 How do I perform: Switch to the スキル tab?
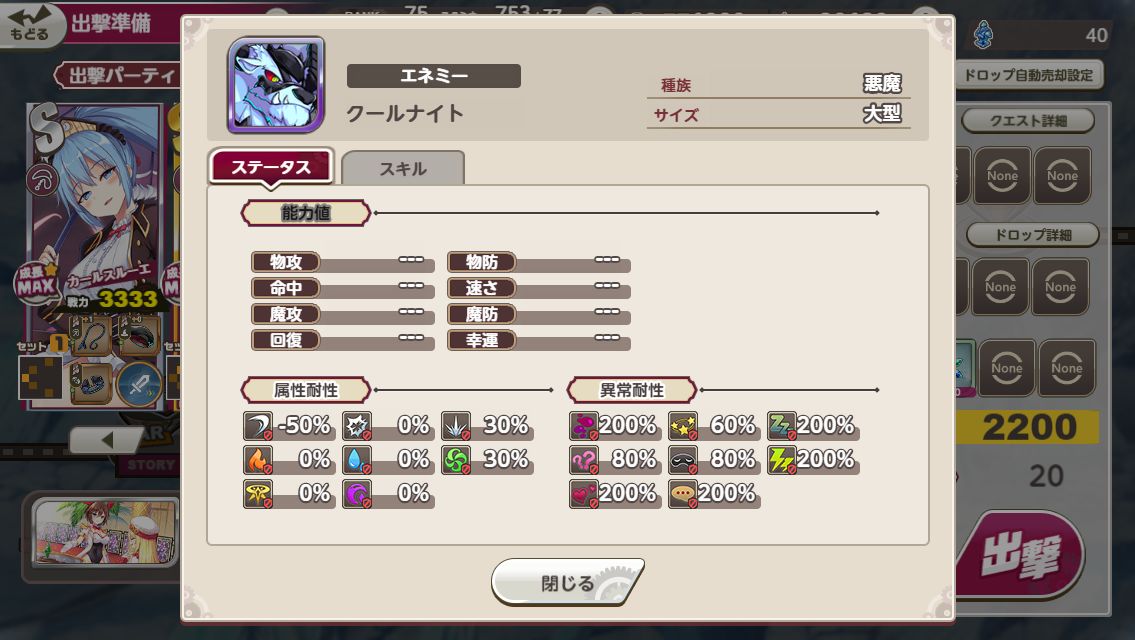tap(403, 168)
